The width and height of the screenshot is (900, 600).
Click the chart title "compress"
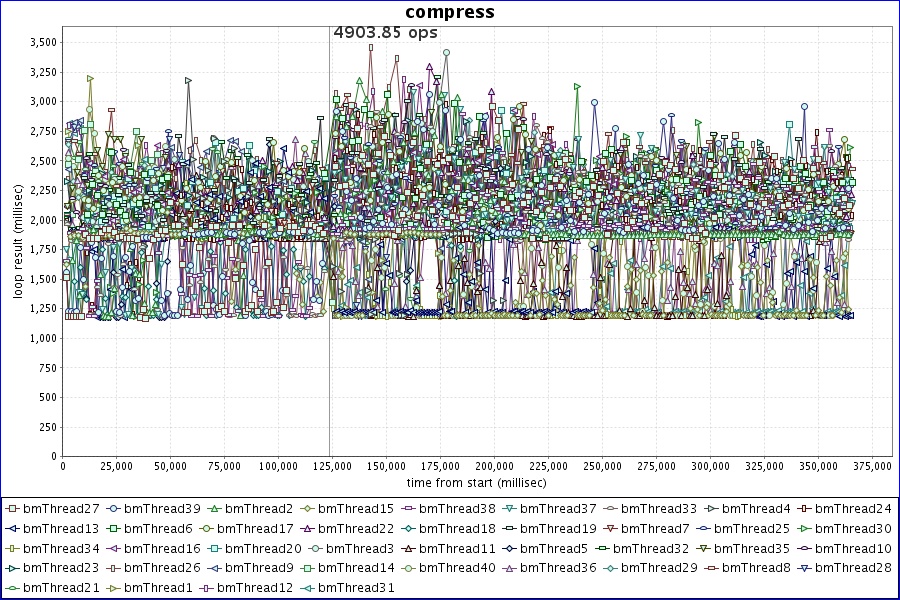tap(449, 12)
